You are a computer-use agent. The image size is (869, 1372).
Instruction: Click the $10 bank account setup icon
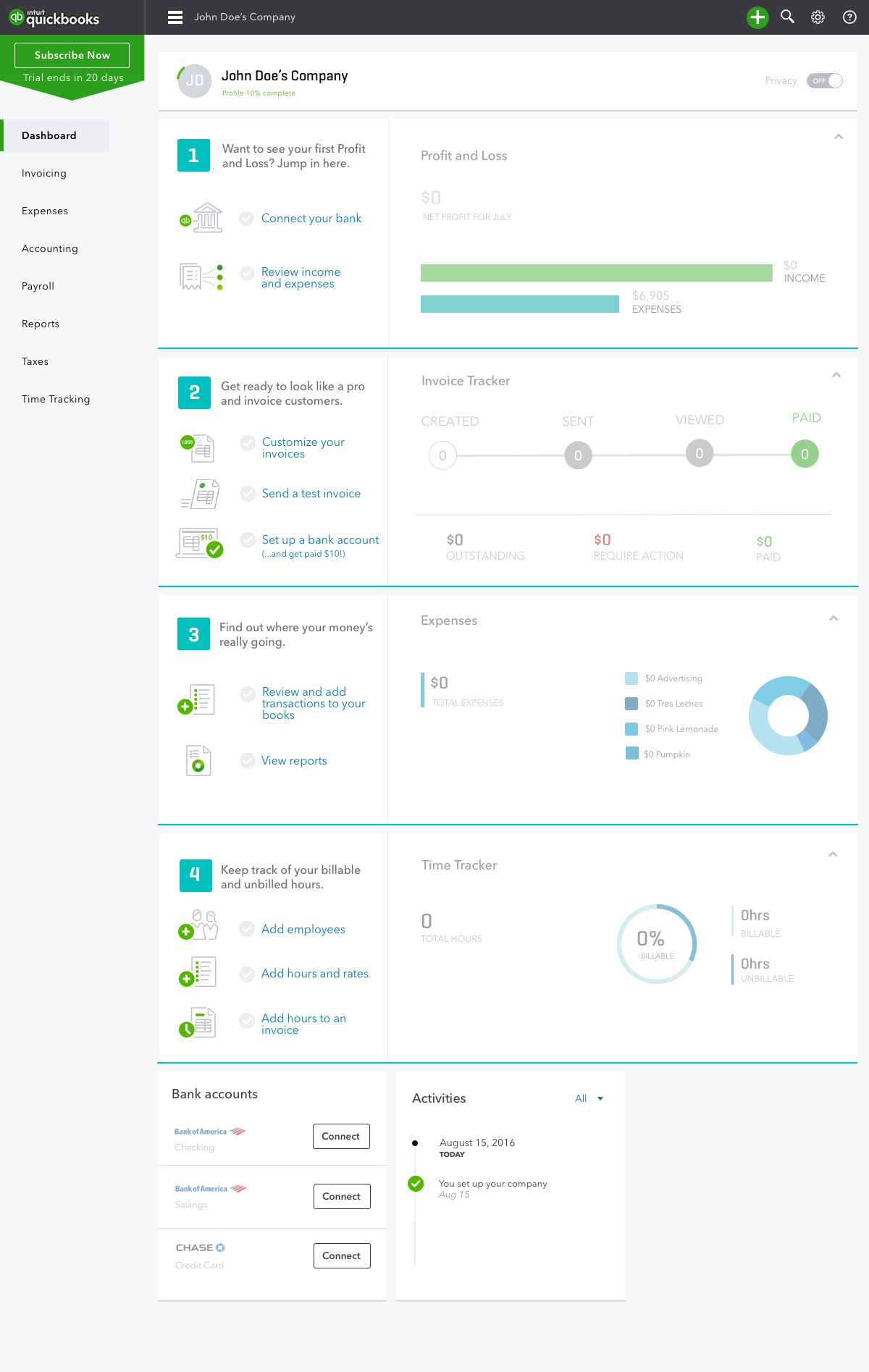[199, 543]
